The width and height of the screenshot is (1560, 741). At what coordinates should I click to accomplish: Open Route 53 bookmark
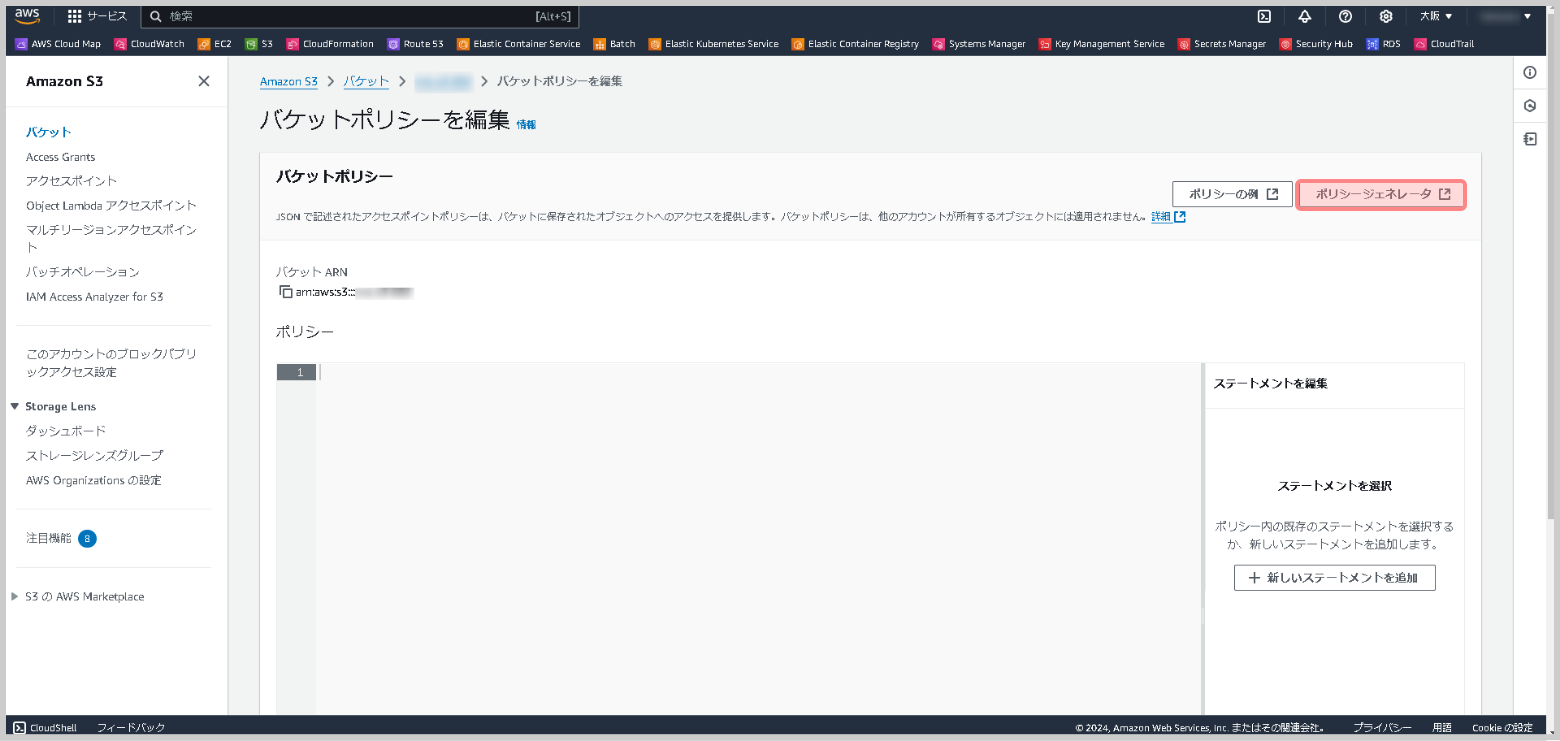(415, 44)
